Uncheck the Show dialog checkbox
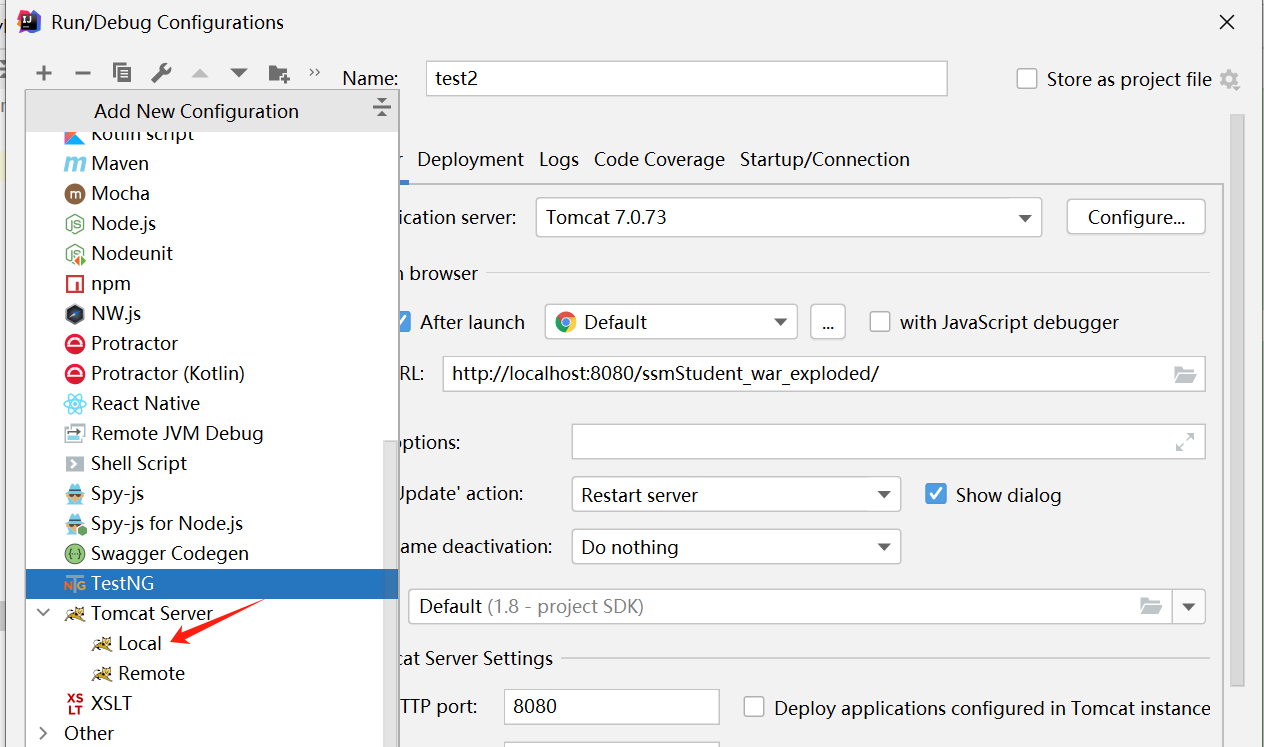Viewport: 1264px width, 747px height. [x=936, y=494]
